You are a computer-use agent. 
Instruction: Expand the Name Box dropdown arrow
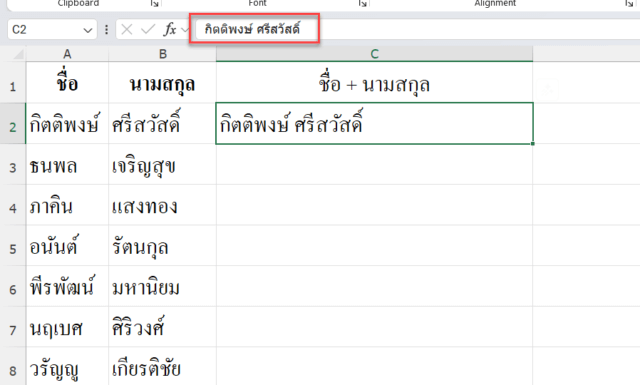[x=87, y=30]
